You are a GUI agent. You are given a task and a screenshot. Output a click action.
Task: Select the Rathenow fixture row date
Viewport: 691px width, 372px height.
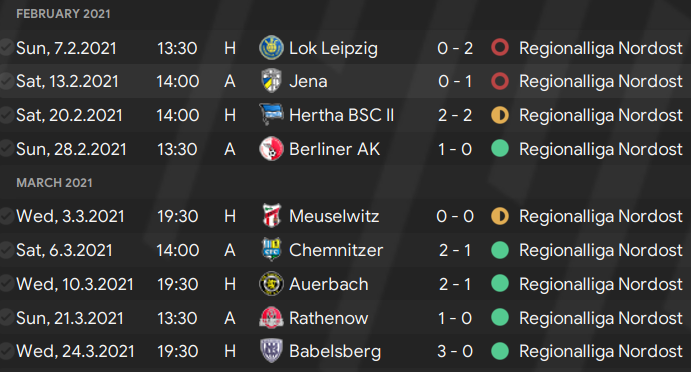[x=70, y=318]
